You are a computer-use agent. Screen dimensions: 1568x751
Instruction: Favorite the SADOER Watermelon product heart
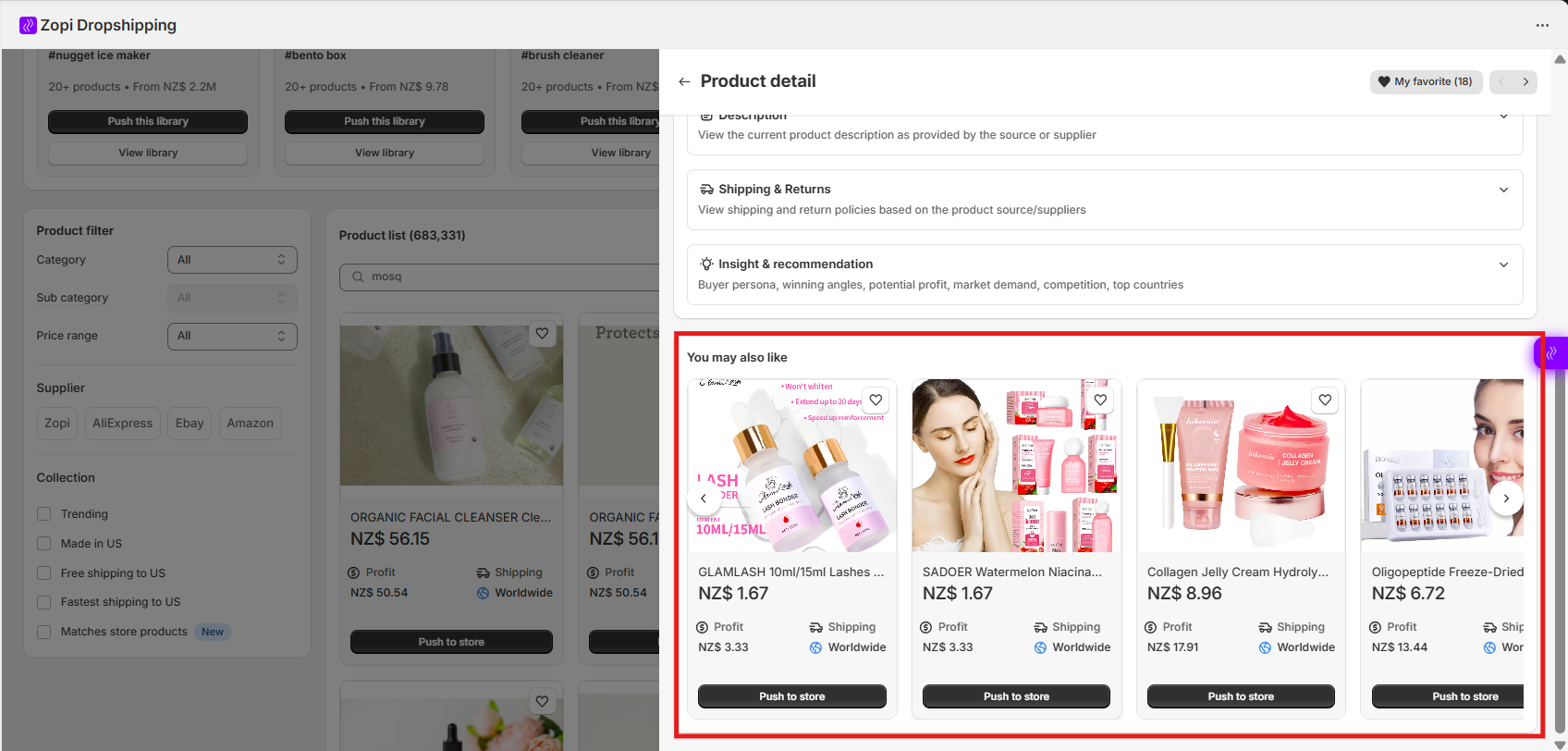click(x=1100, y=400)
